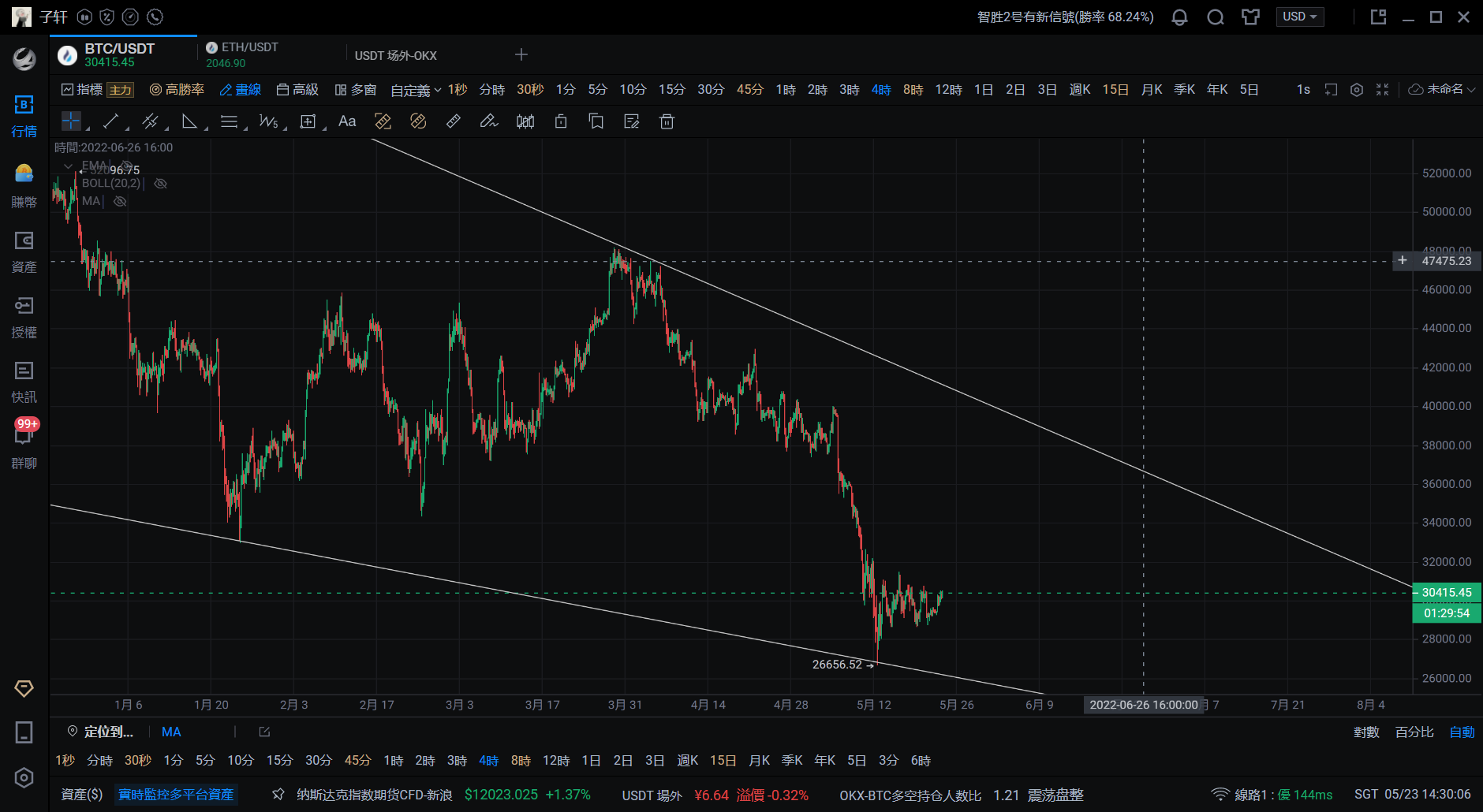This screenshot has height=812, width=1483.
Task: Toggle MA indicator visibility eye
Action: 120,201
